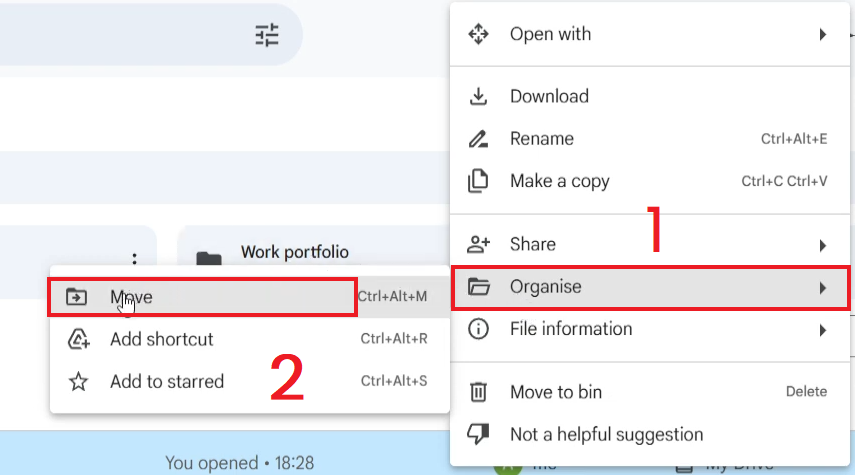Click the Download tray icon
The width and height of the screenshot is (855, 475).
(478, 96)
